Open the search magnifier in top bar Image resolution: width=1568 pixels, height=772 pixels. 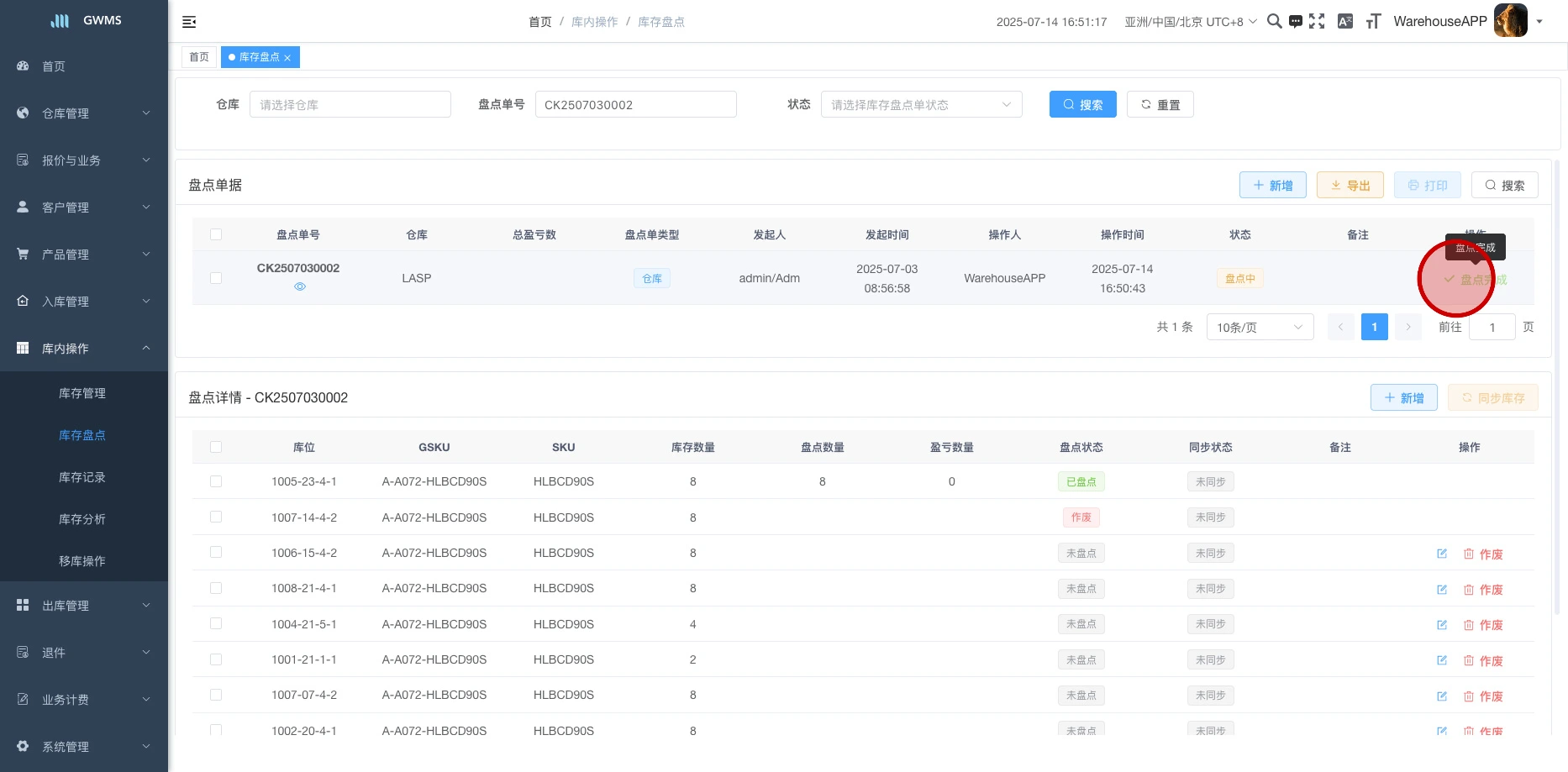pyautogui.click(x=1274, y=22)
